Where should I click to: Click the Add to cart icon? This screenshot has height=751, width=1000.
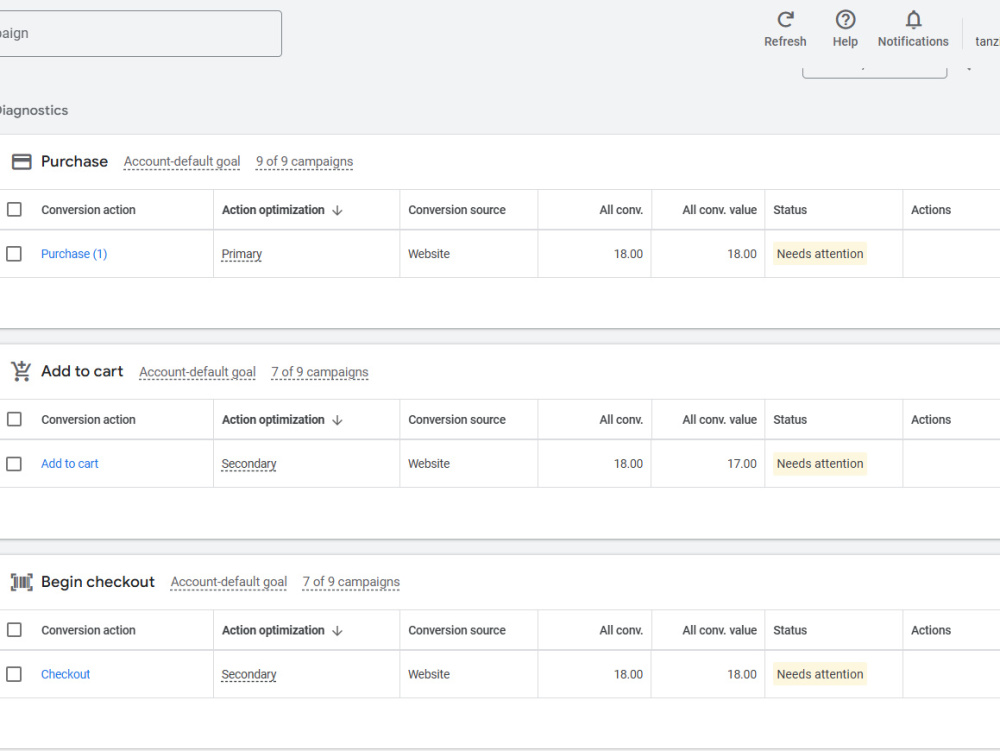21,371
